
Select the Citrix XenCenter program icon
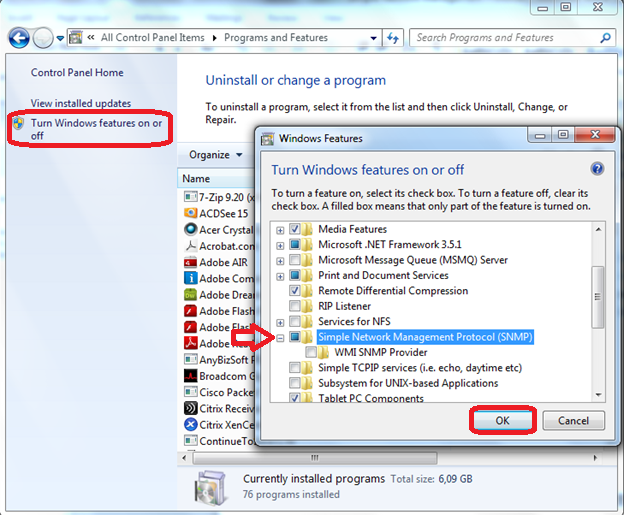(191, 425)
